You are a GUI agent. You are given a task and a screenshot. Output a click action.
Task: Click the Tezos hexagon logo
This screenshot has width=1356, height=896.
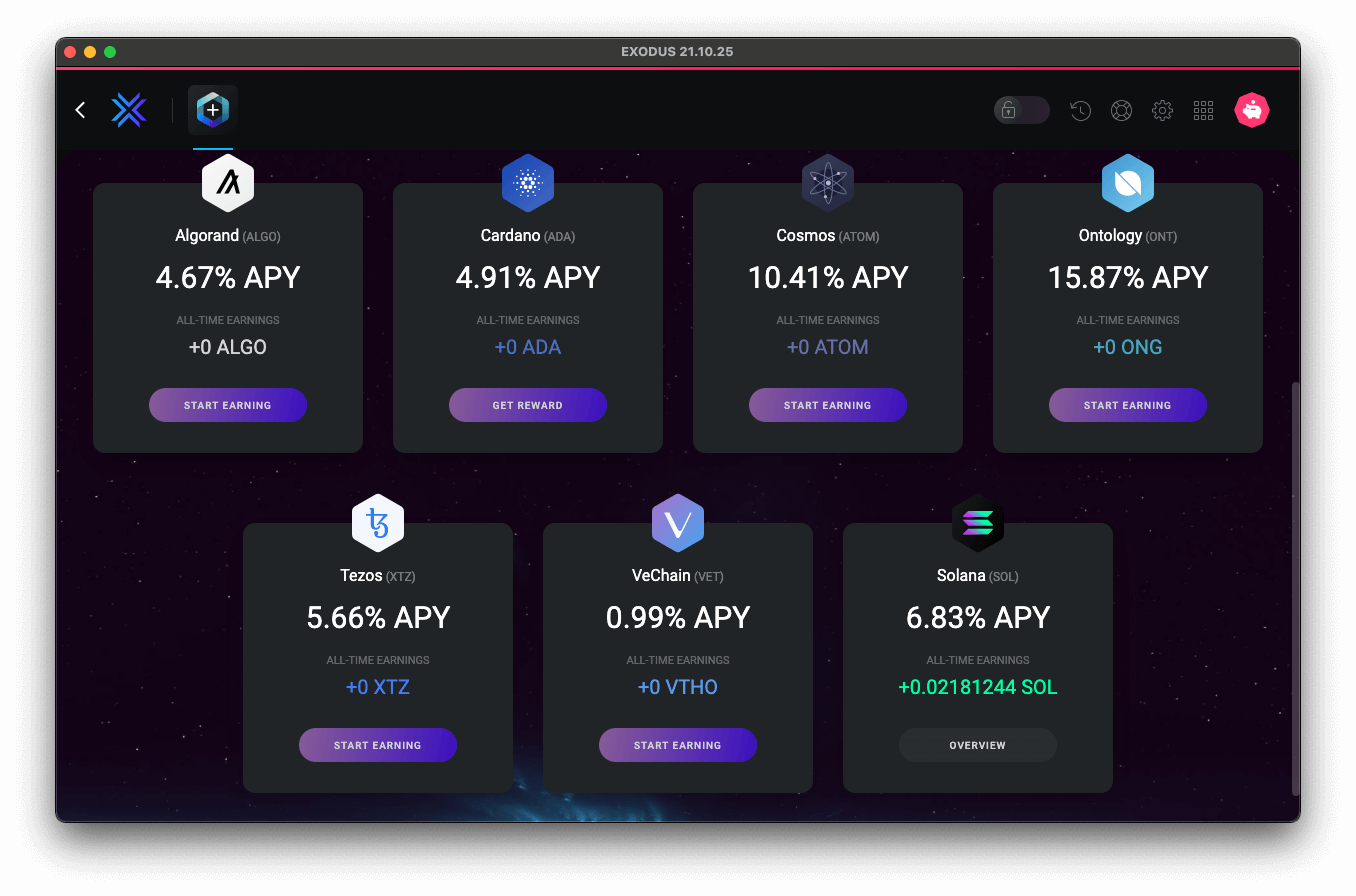[378, 523]
